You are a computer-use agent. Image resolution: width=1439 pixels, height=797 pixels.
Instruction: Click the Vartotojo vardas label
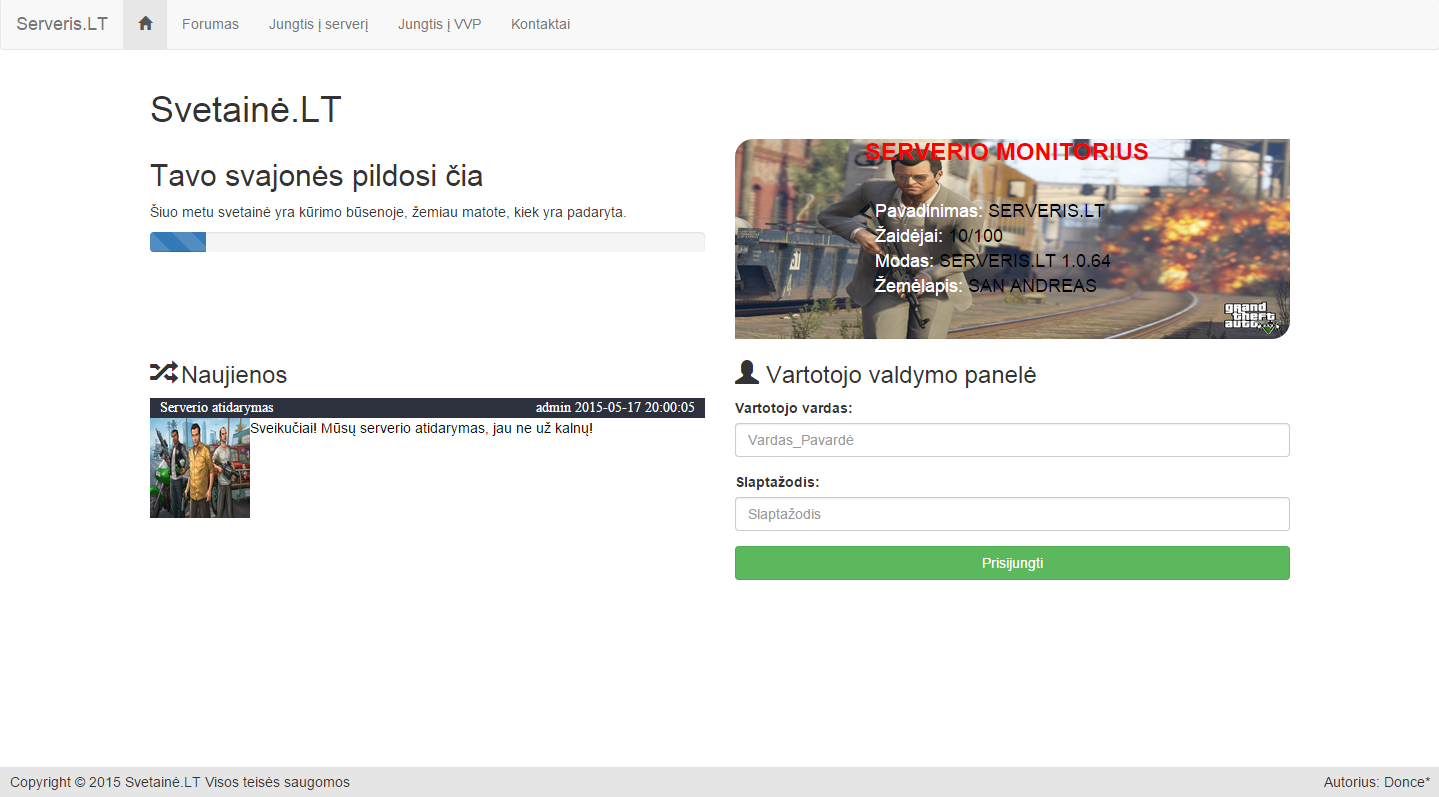click(794, 408)
